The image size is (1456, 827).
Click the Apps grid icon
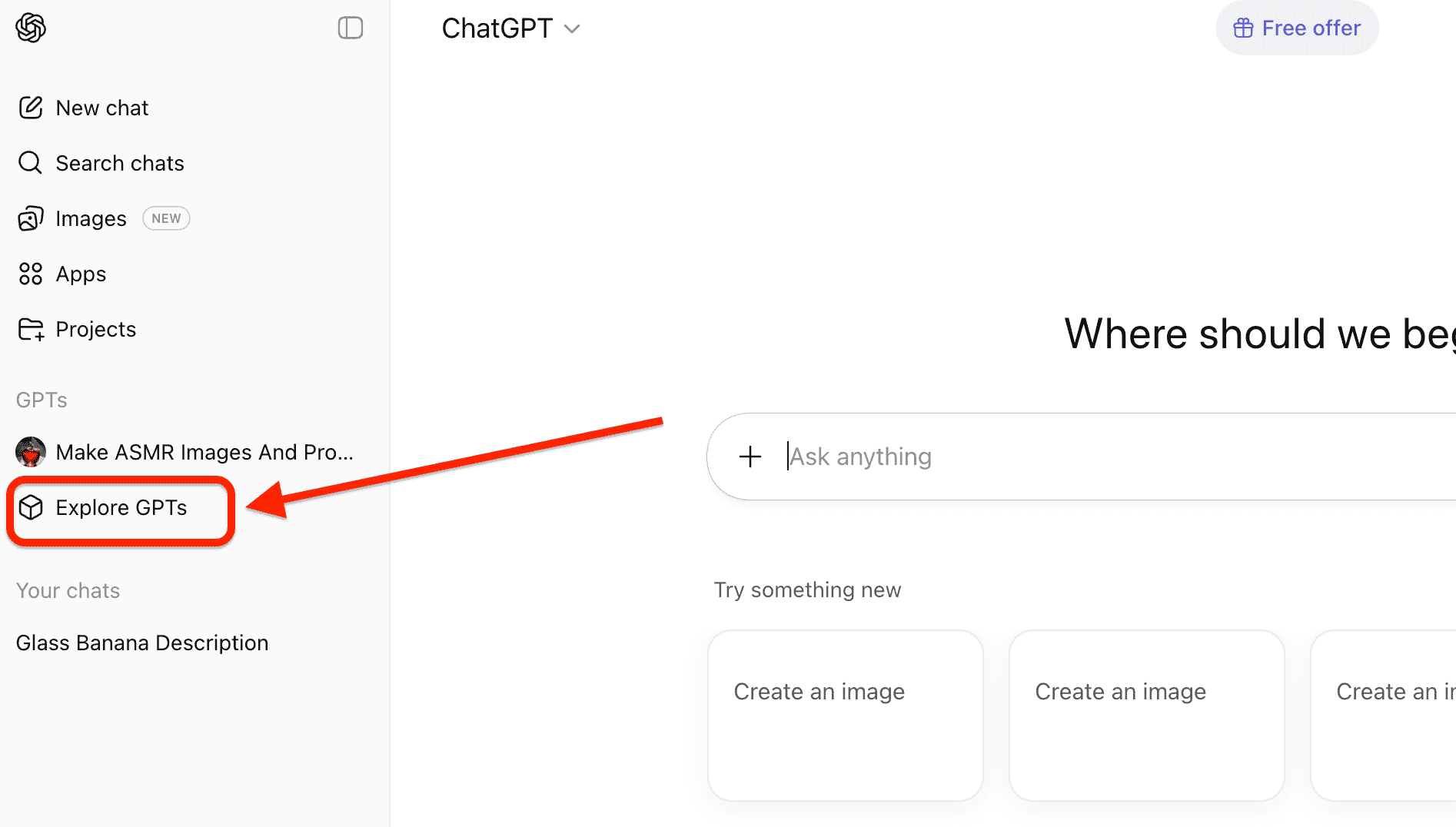coord(31,274)
